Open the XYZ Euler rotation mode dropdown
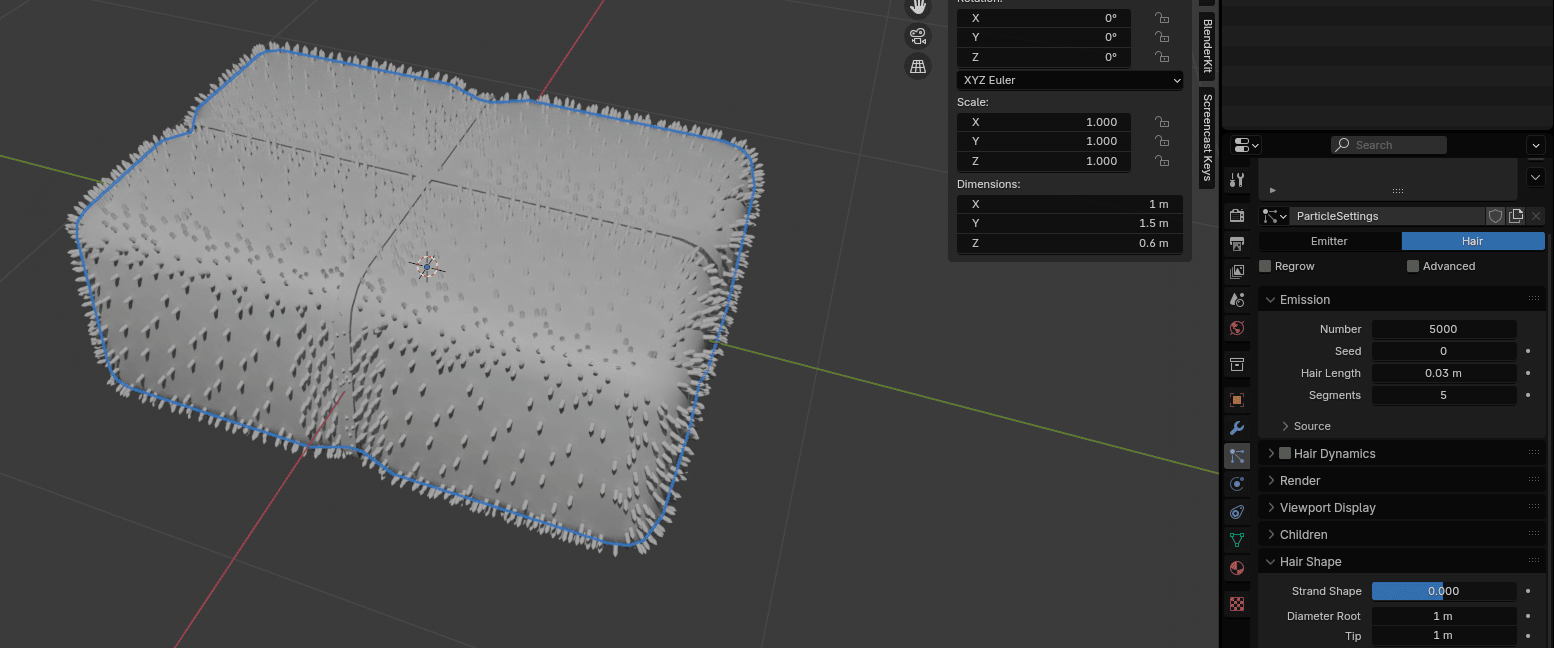The height and width of the screenshot is (648, 1554). click(x=1070, y=80)
